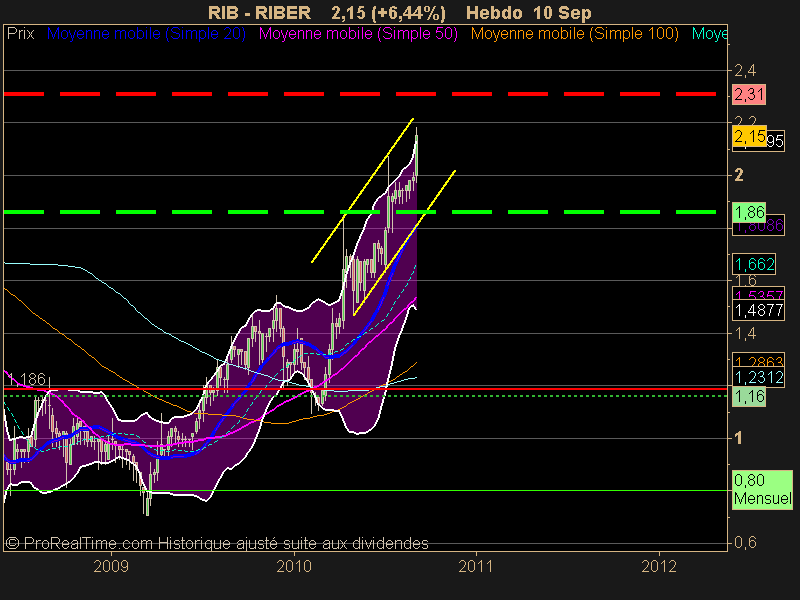Screen dimensions: 800x600
Task: Click the 0,6 price axis value
Action: [745, 543]
